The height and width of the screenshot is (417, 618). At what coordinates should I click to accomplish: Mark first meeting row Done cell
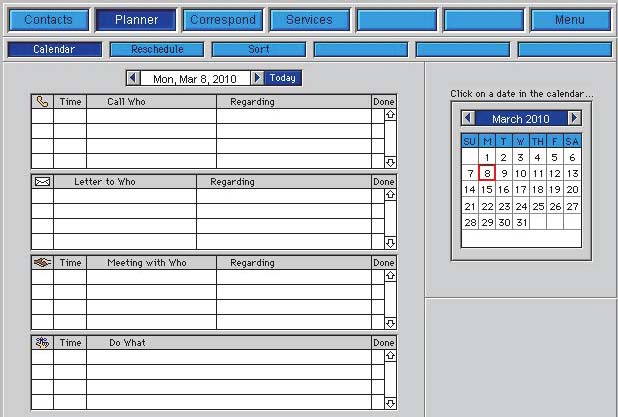tap(378, 277)
